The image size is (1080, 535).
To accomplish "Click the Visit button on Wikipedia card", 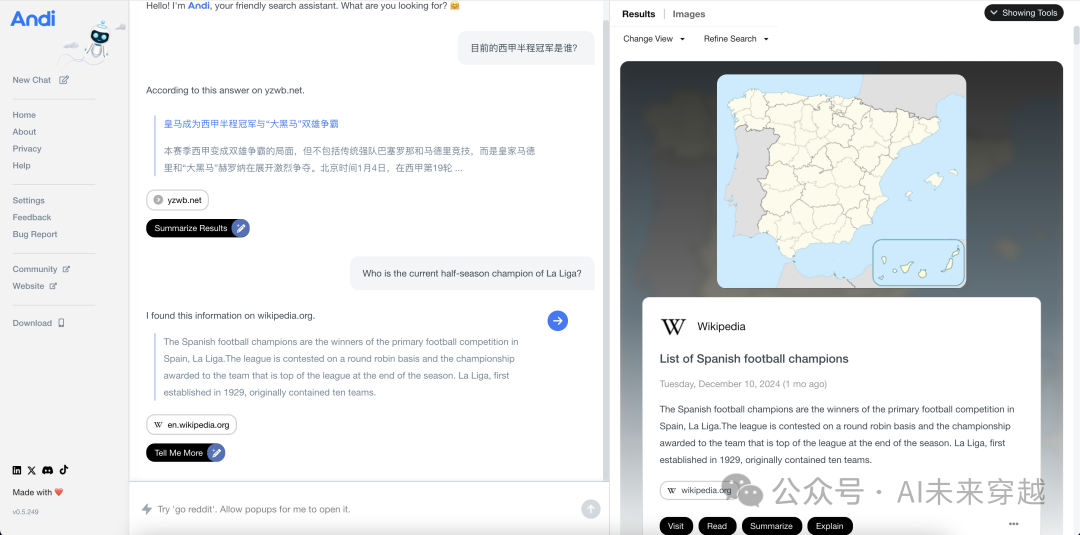I will pos(676,525).
